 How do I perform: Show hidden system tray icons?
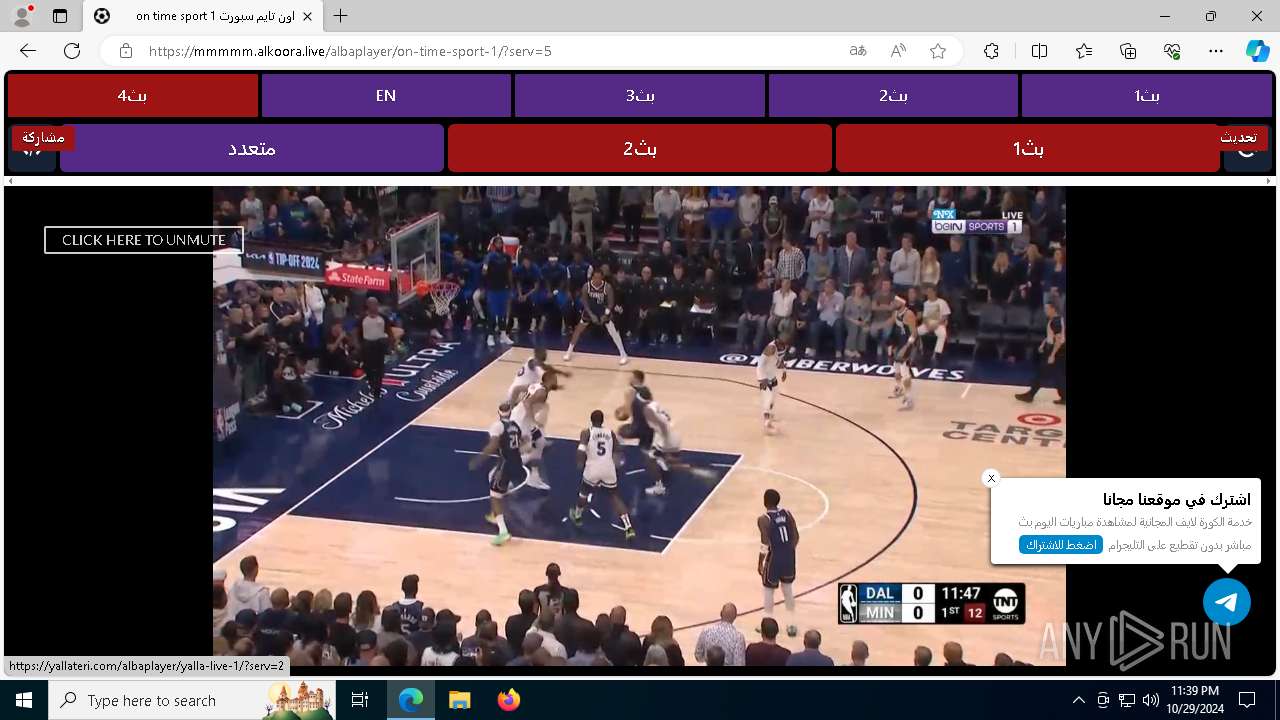click(1078, 700)
